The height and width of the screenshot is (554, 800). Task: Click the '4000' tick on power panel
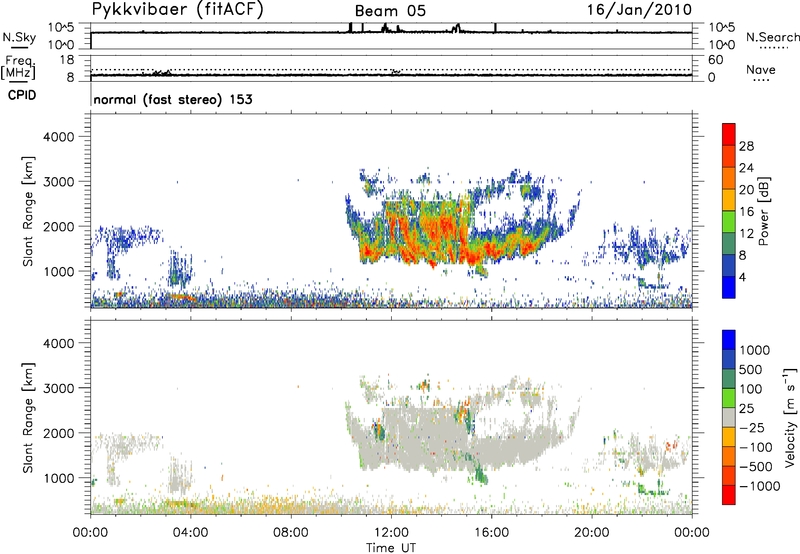tap(59, 137)
